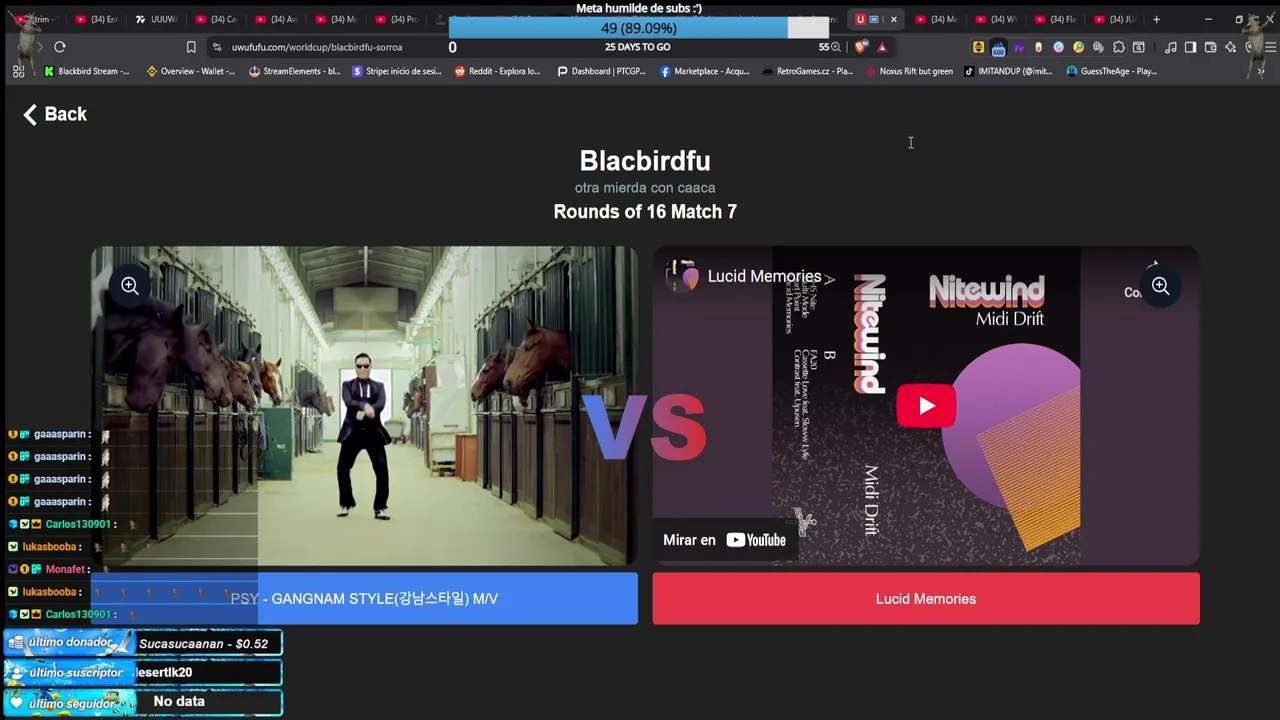Open the Leo AI sparkle icon
The image size is (1280, 720).
(1230, 47)
